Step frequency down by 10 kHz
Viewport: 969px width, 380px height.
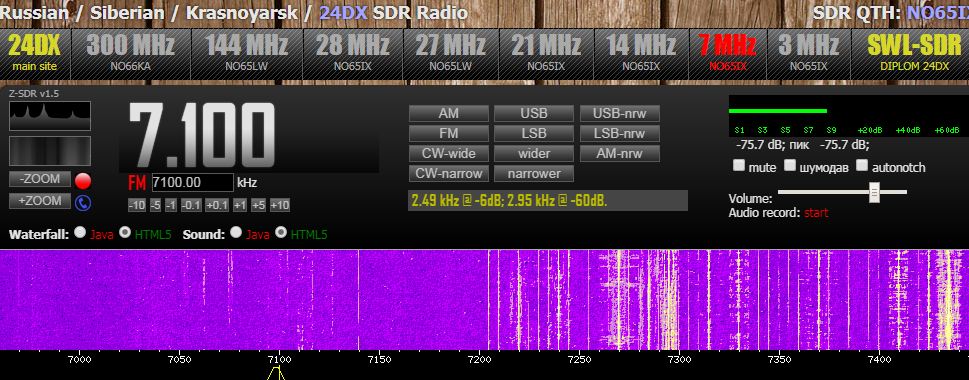coord(137,205)
